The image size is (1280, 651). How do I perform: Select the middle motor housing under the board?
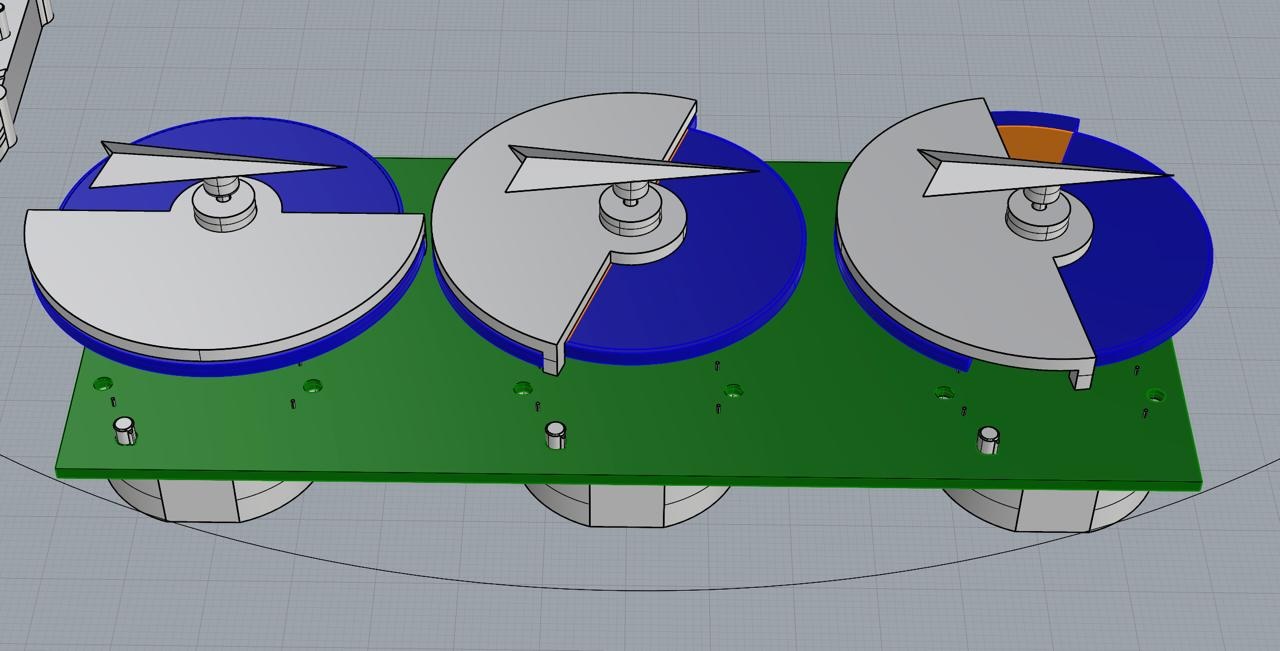[627, 505]
